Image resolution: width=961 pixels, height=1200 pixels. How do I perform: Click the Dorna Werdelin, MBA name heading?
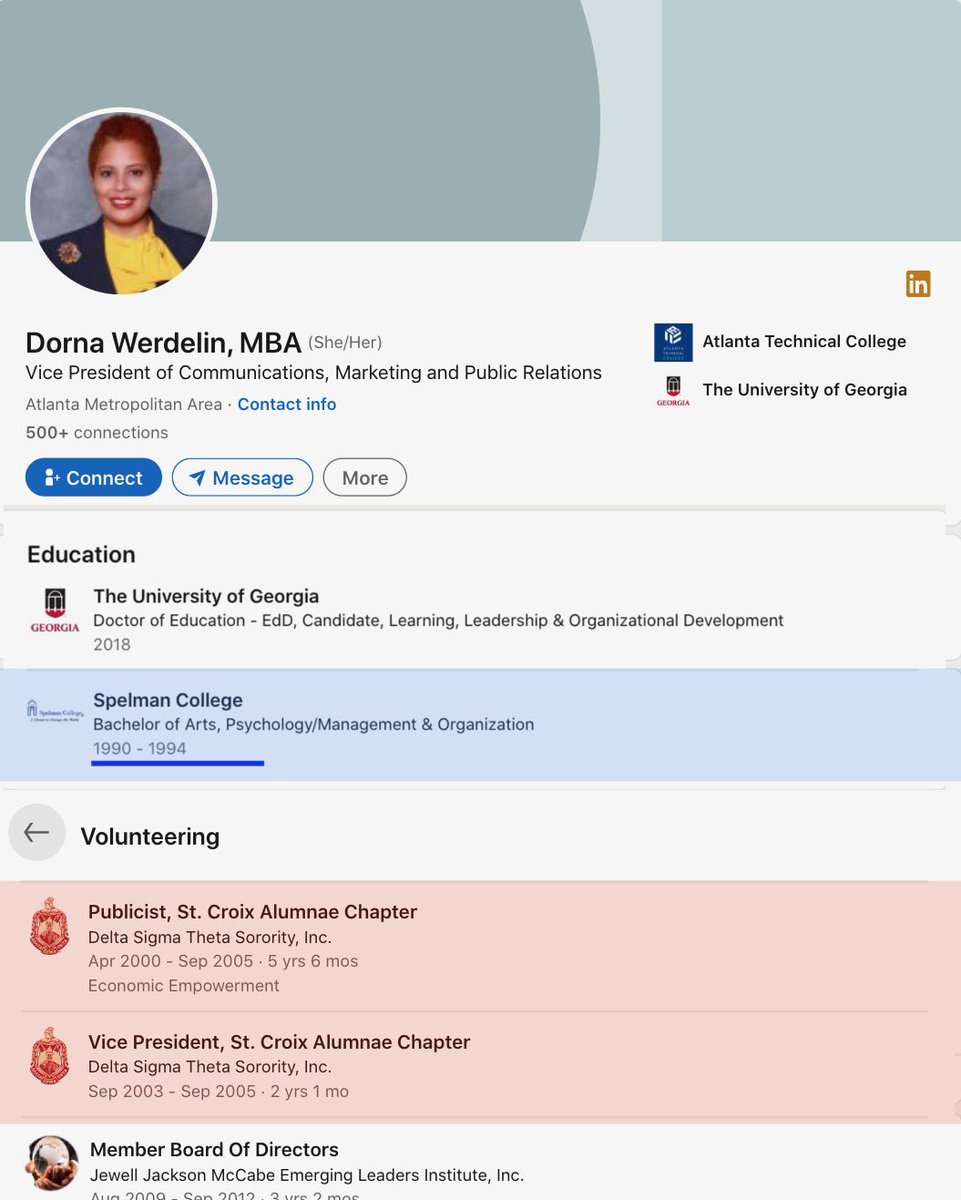(x=163, y=343)
